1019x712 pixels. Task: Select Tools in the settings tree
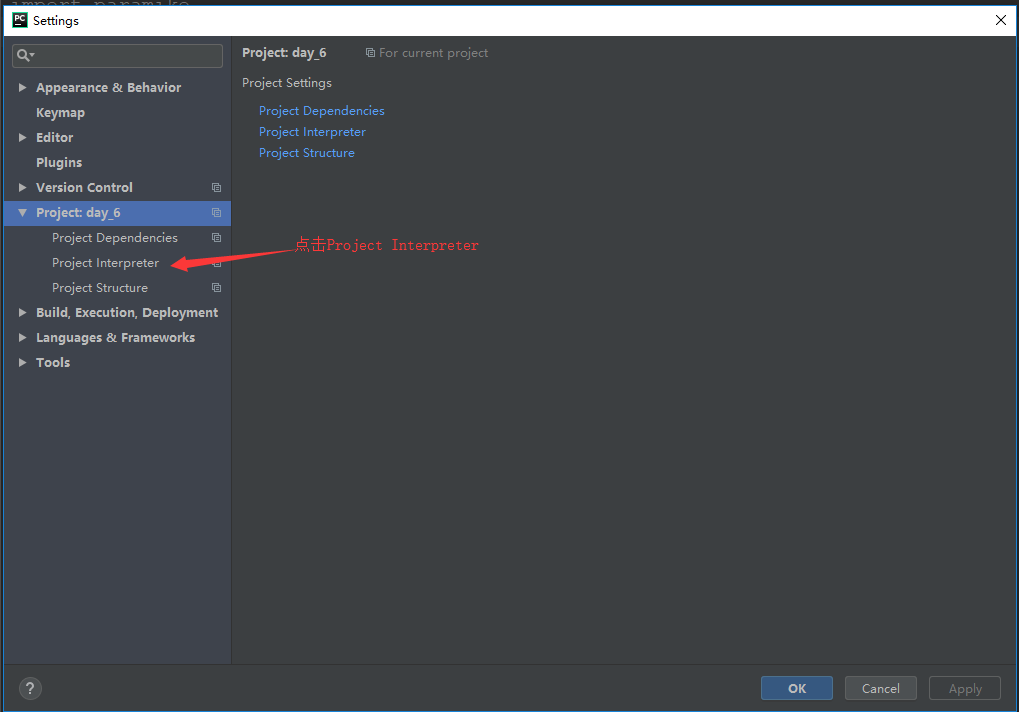(x=53, y=362)
